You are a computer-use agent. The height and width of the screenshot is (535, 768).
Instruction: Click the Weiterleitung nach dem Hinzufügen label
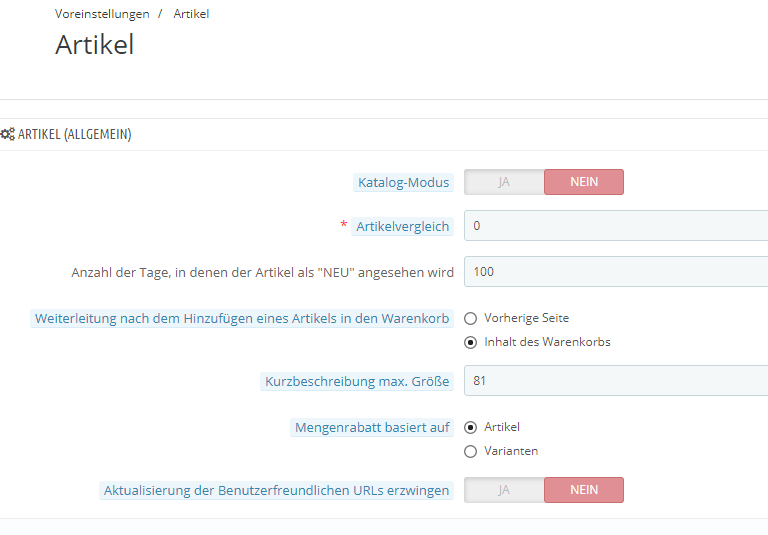tap(242, 318)
